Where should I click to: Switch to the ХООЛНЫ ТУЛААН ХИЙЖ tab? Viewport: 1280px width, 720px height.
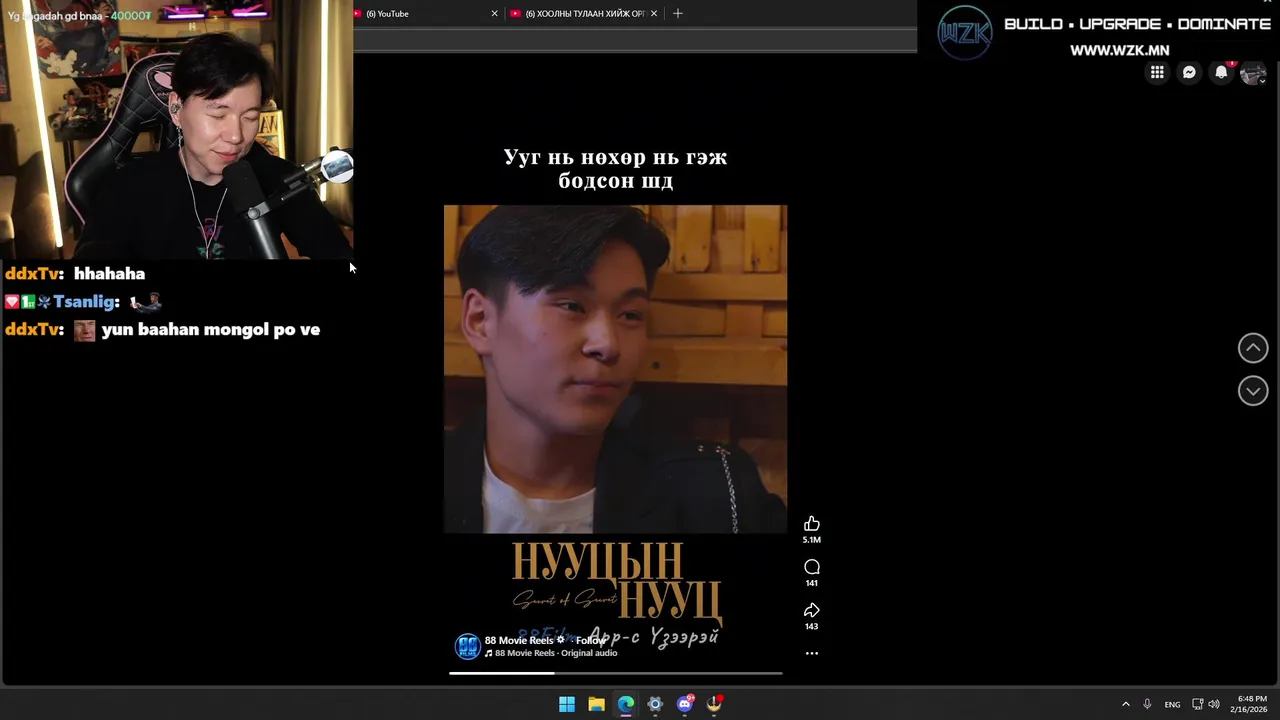[x=585, y=14]
